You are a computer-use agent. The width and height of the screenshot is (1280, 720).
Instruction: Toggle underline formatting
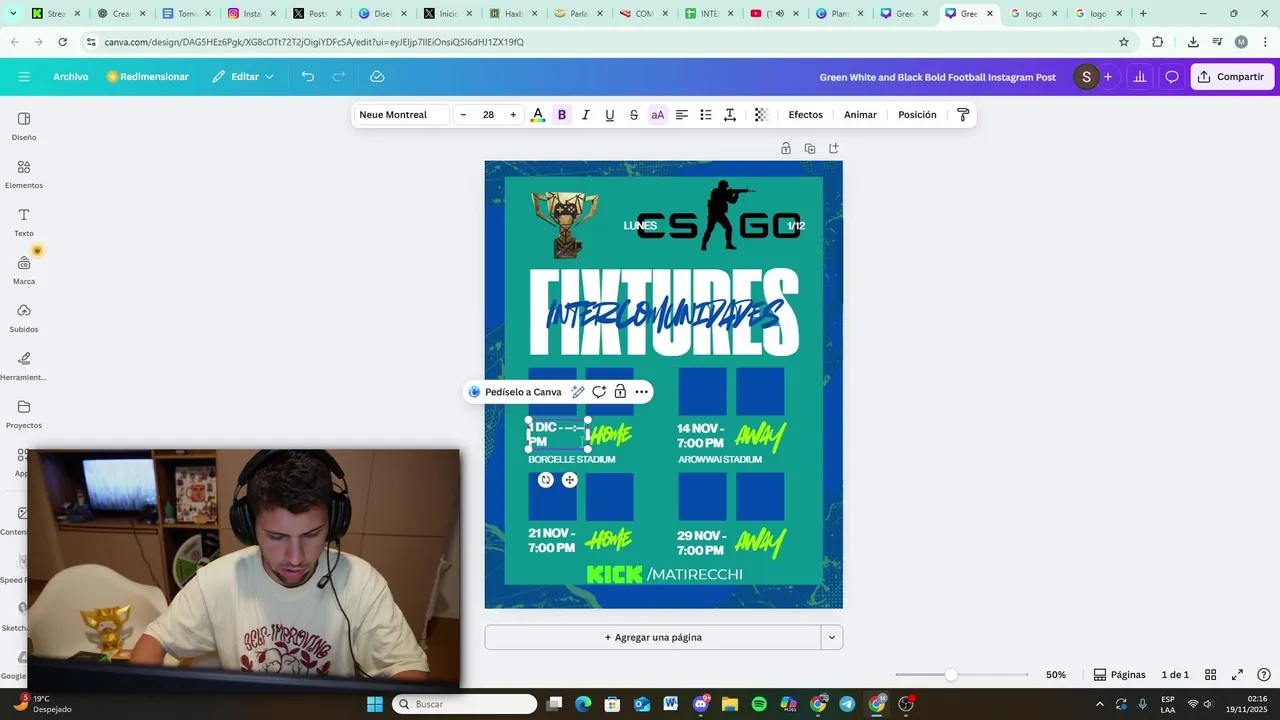(610, 115)
